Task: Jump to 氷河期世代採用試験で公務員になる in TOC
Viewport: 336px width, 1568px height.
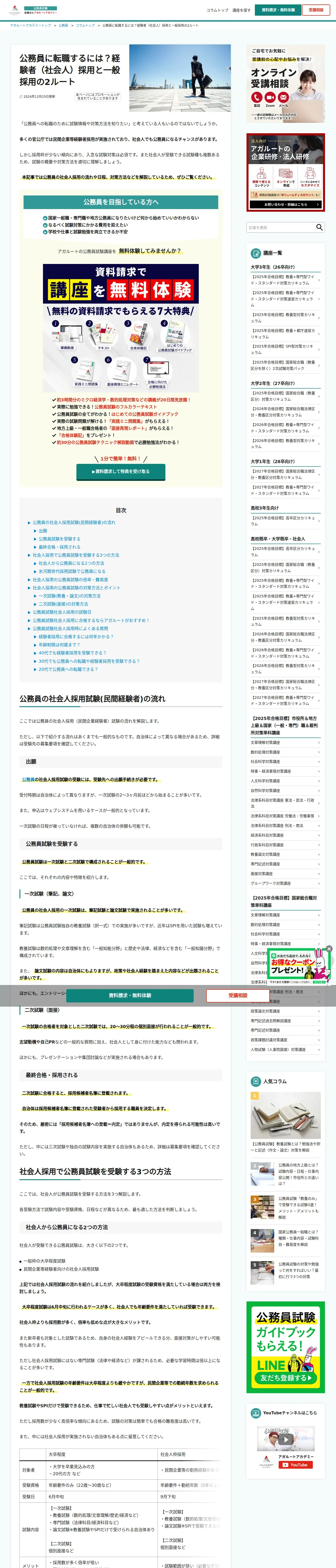Action: click(72, 572)
